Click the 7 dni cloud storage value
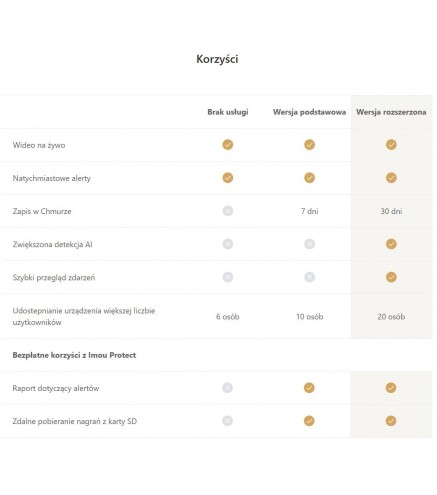 [x=309, y=211]
